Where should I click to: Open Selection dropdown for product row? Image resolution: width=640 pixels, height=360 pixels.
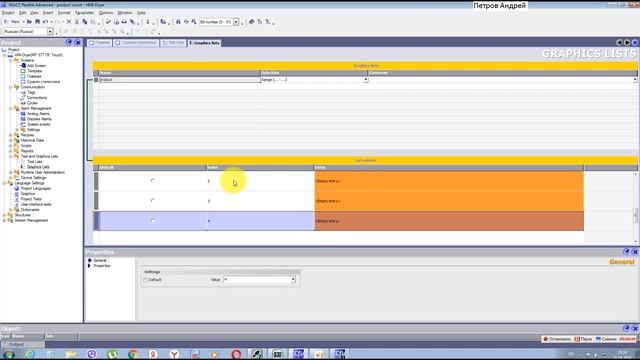pyautogui.click(x=366, y=80)
